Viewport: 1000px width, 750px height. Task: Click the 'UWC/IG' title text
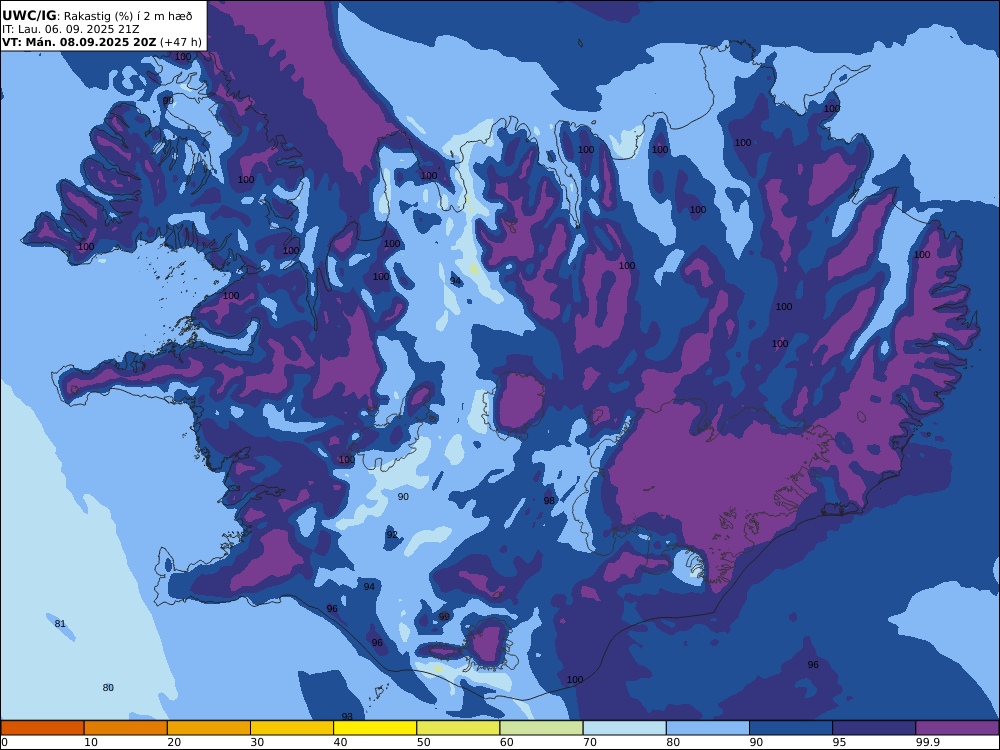tap(29, 16)
